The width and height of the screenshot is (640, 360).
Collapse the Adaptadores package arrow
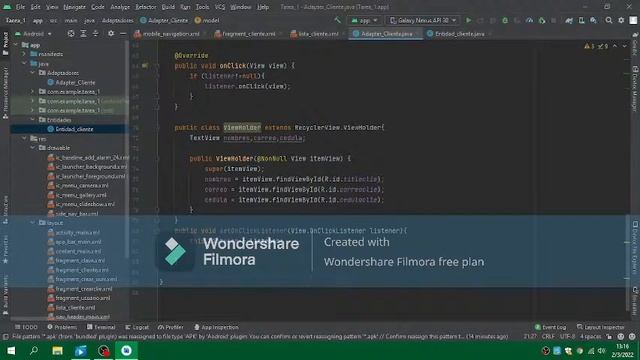(33, 73)
